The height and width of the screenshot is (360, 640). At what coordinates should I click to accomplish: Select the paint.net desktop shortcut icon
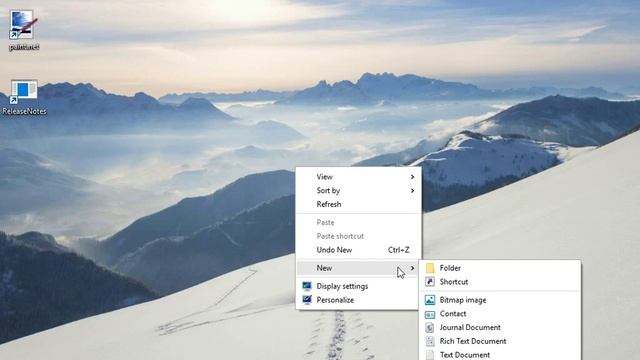click(24, 24)
